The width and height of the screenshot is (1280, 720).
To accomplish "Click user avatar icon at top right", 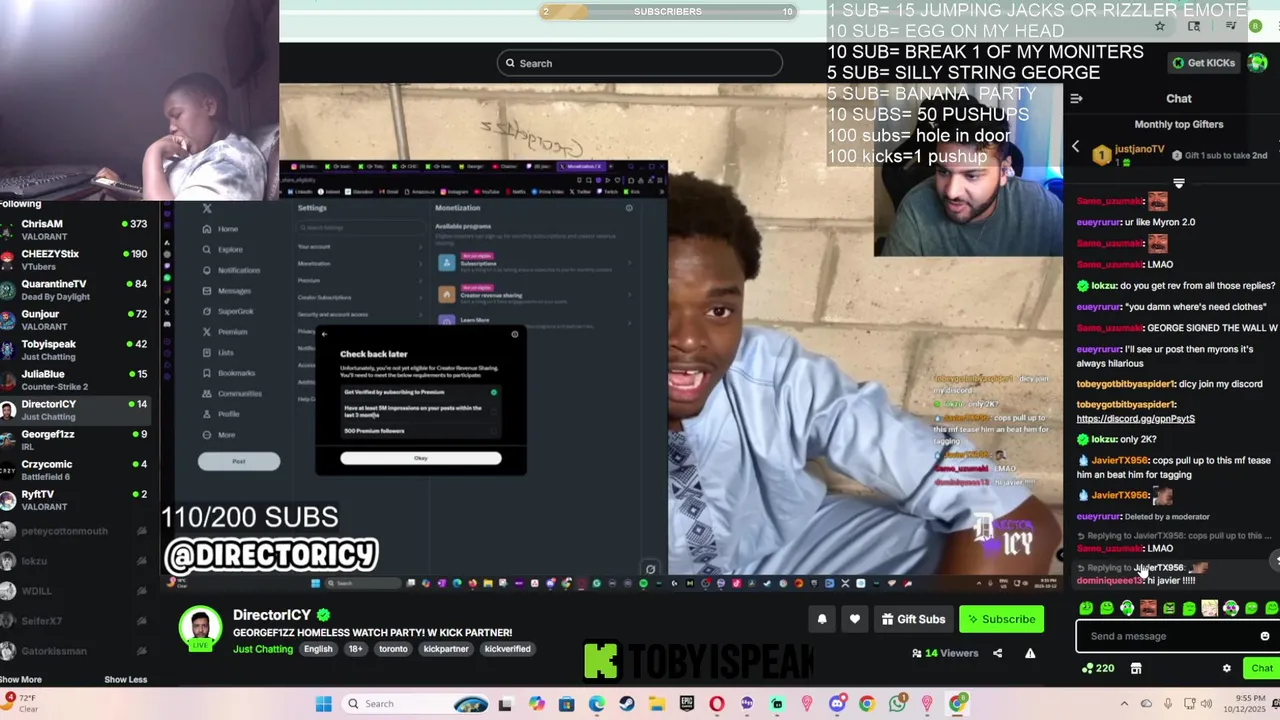I will click(1256, 63).
